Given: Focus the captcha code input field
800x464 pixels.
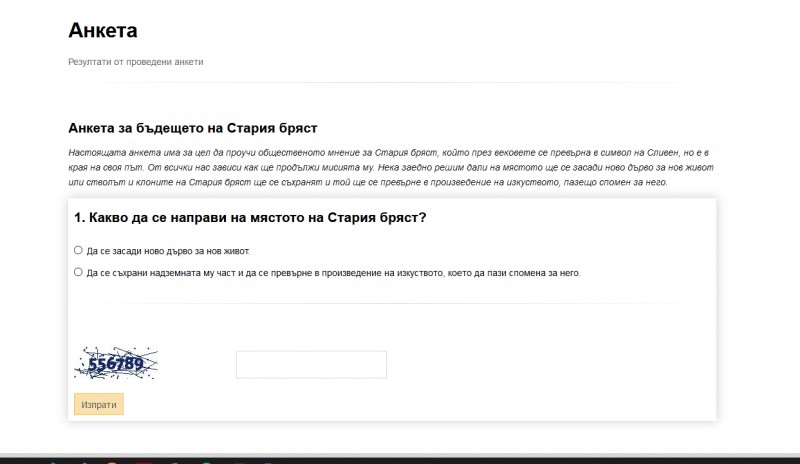Looking at the screenshot, I should (311, 365).
